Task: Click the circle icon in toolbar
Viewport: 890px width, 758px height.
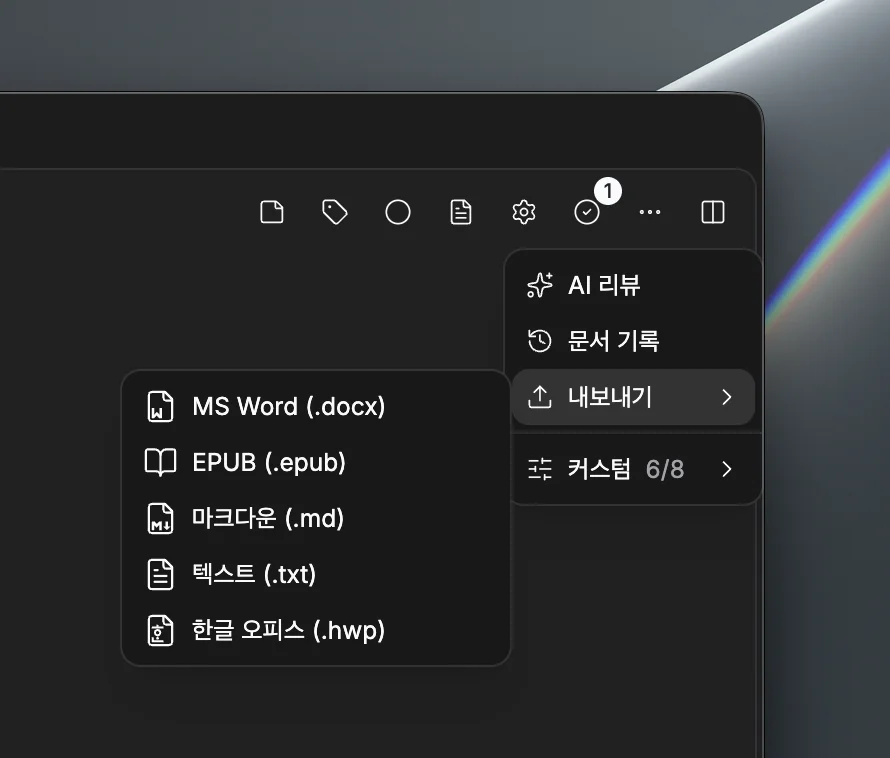Action: 398,212
